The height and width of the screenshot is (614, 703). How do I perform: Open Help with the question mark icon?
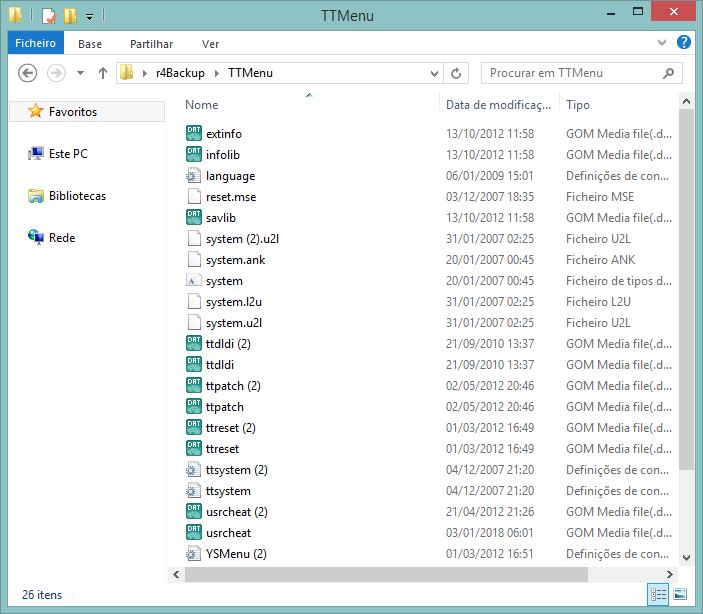[684, 43]
